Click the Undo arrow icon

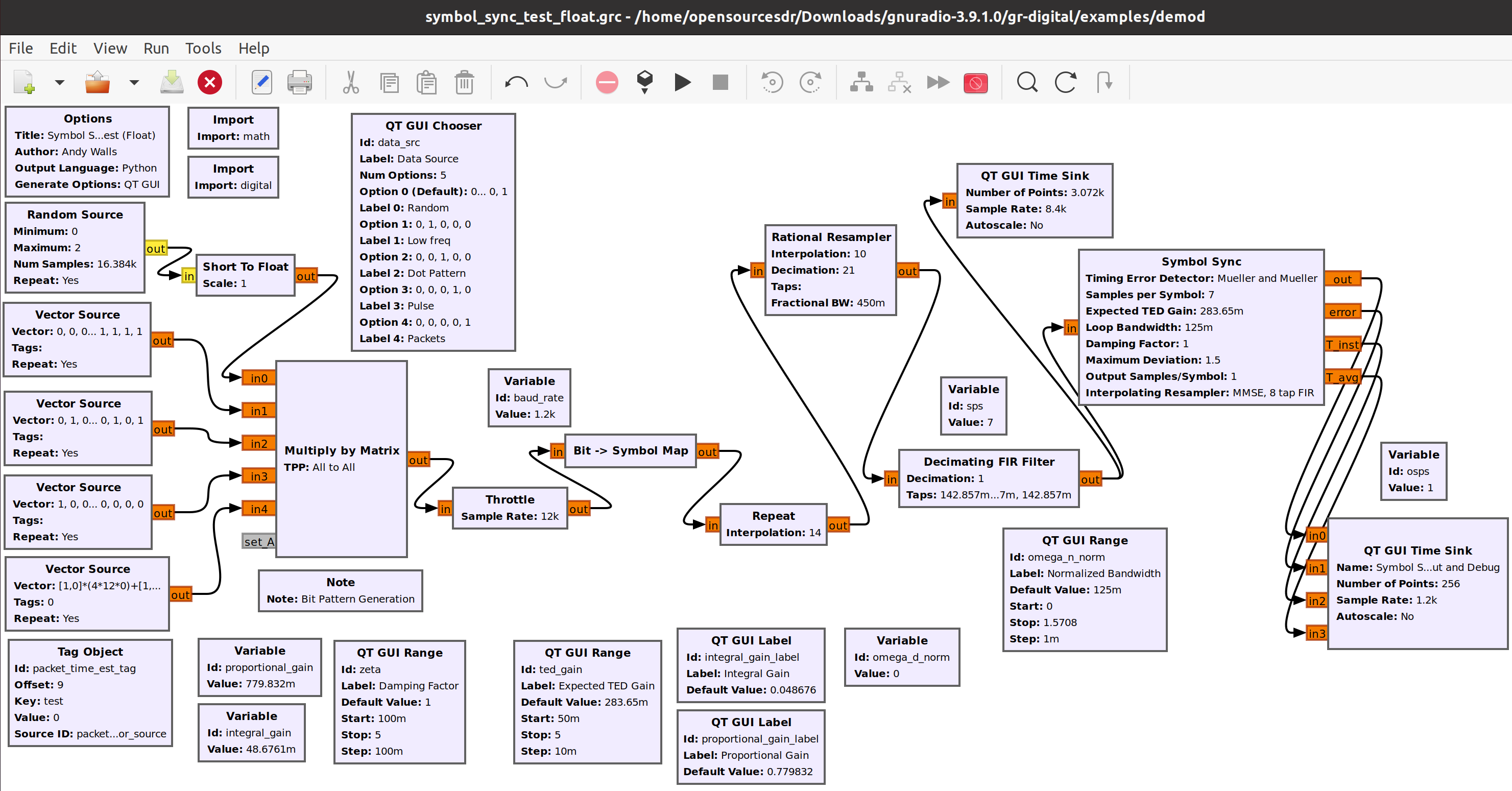pyautogui.click(x=516, y=82)
